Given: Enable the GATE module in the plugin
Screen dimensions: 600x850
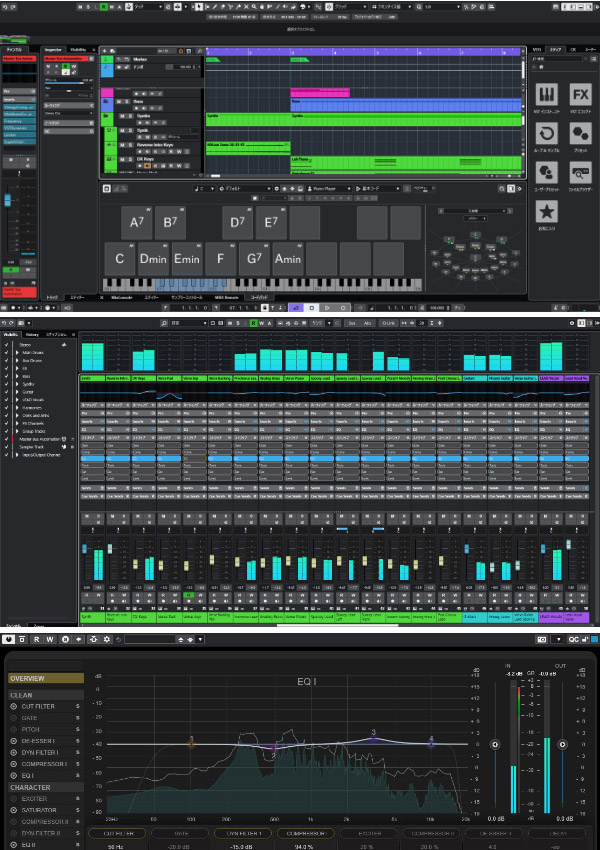Looking at the screenshot, I should click(x=14, y=718).
